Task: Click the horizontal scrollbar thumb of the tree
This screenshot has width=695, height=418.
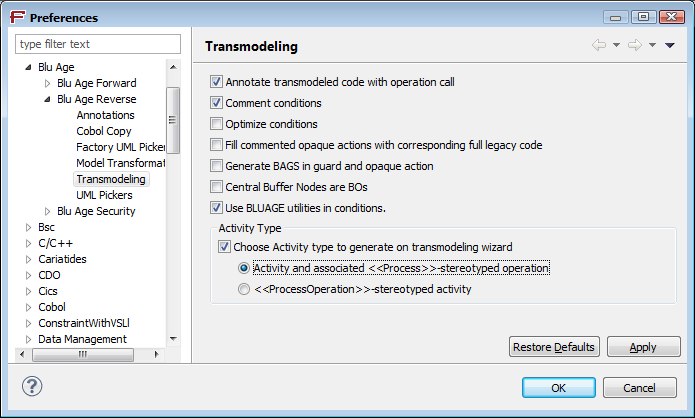Action: (83, 355)
